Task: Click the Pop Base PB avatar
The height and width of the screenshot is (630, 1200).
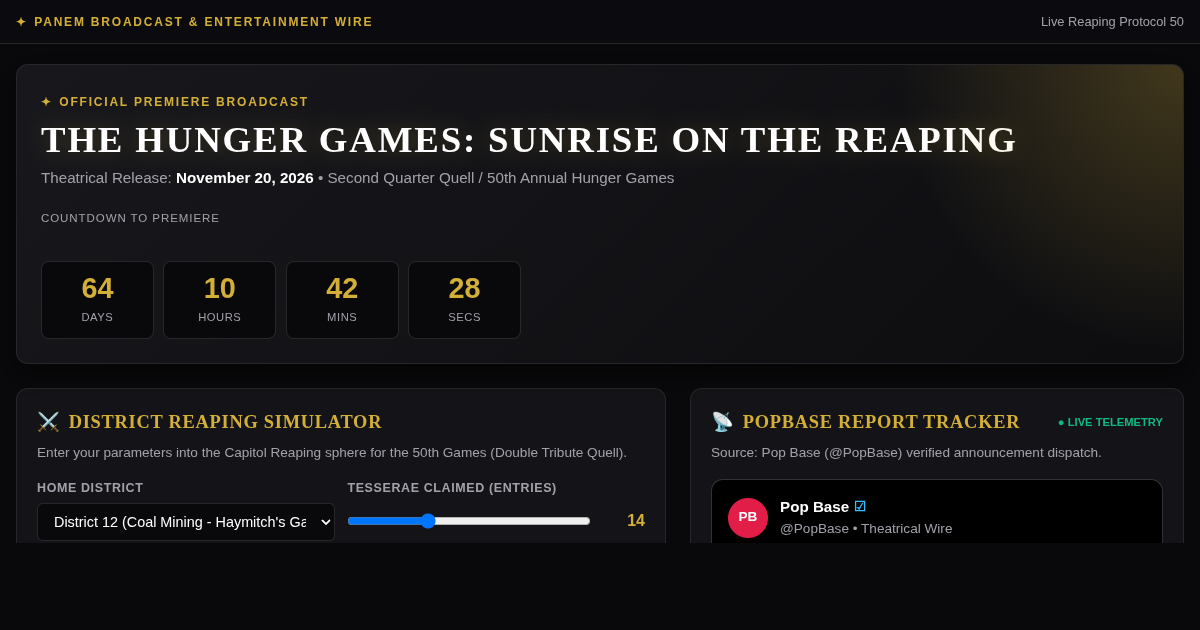Action: point(748,517)
